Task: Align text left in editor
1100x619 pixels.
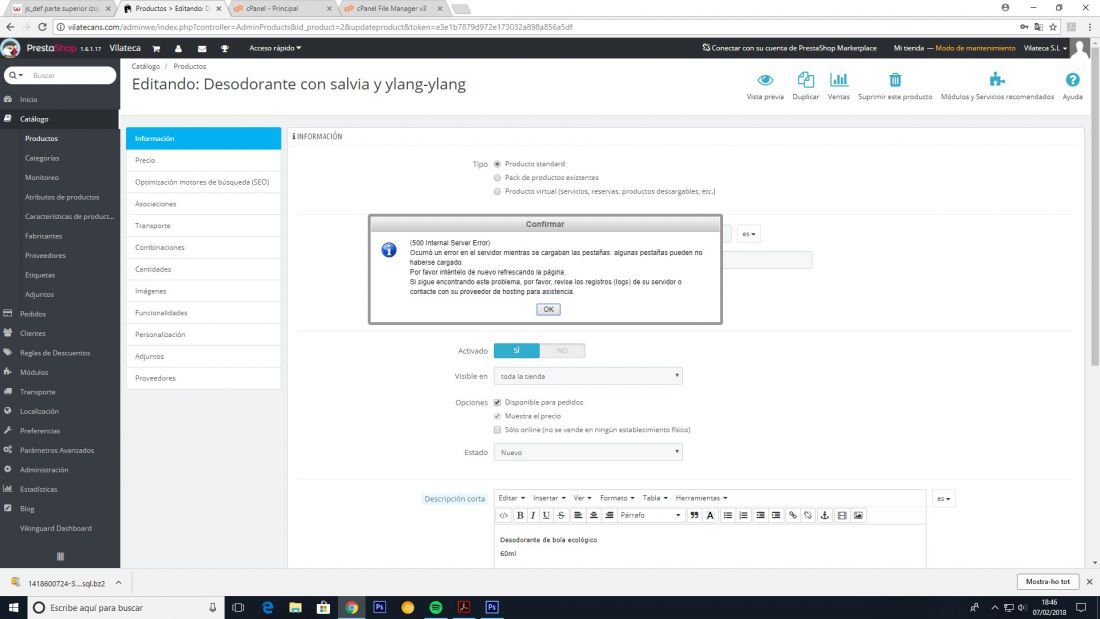Action: pyautogui.click(x=578, y=515)
